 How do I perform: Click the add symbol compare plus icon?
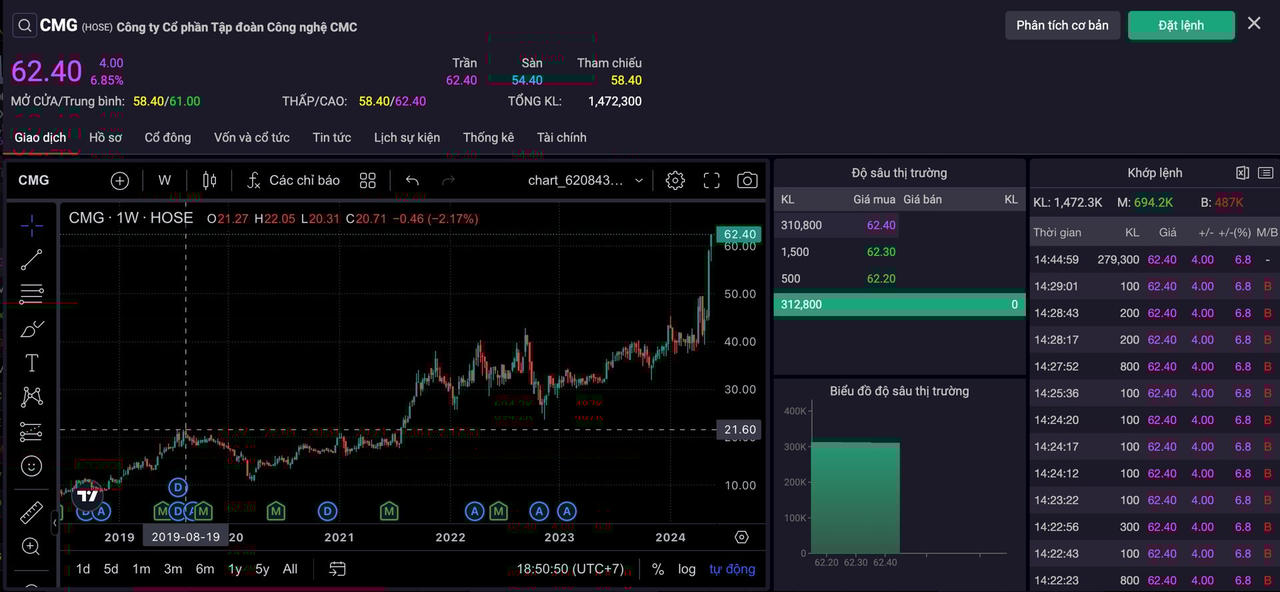coord(120,180)
